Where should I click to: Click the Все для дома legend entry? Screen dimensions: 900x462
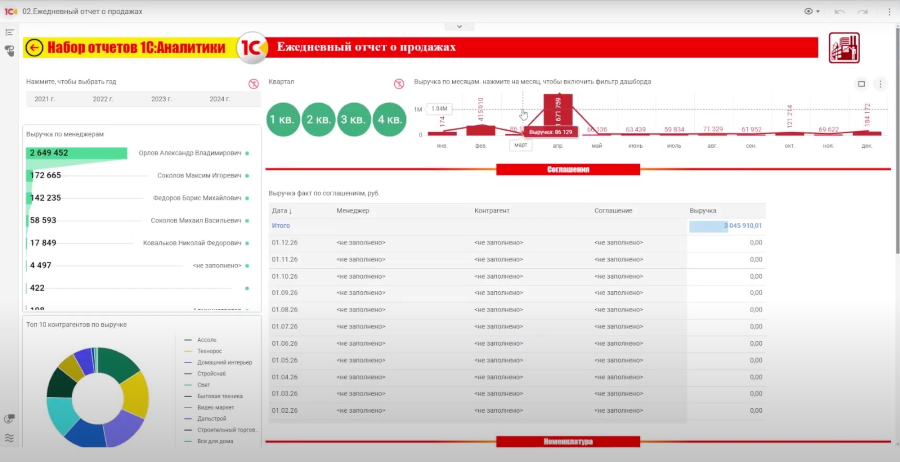208,441
